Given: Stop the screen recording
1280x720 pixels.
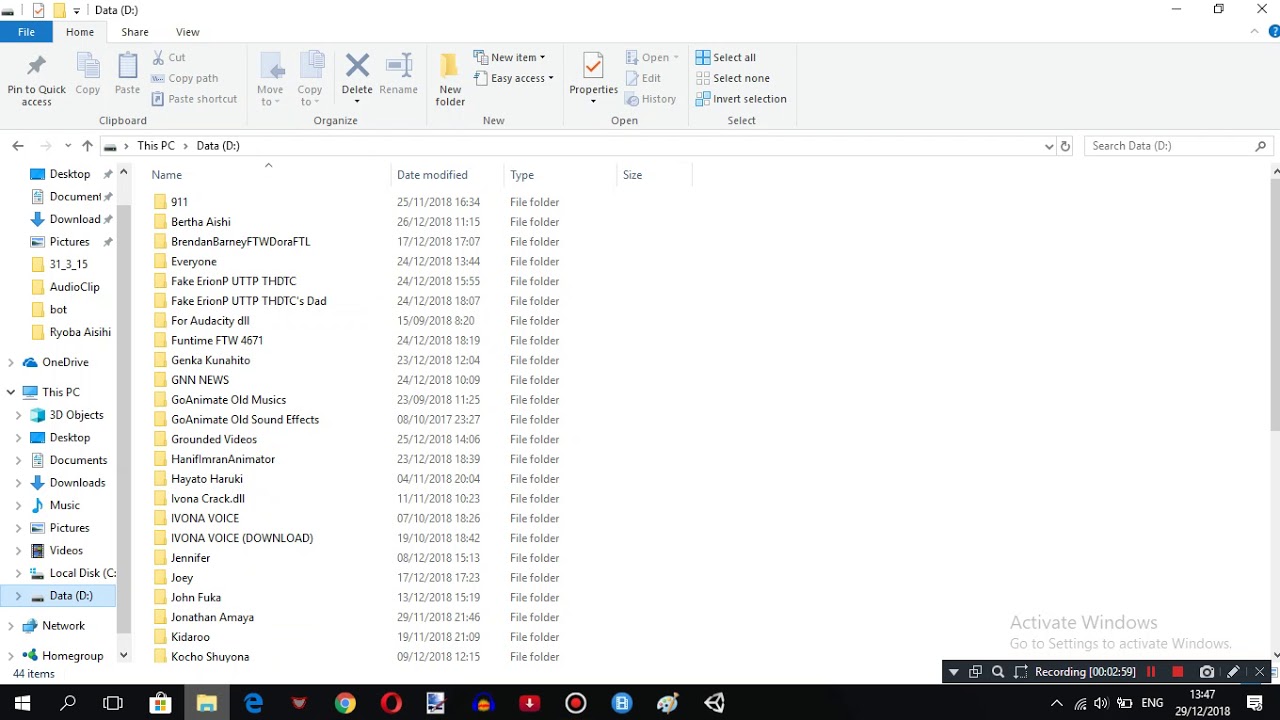Looking at the screenshot, I should click(1178, 672).
